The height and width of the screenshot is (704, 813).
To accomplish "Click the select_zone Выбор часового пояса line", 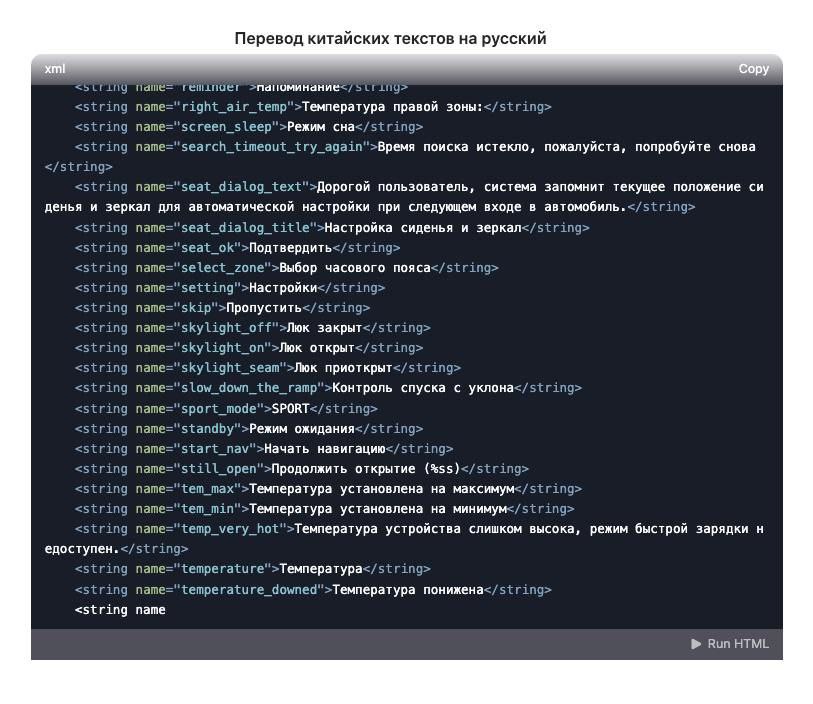I will [x=286, y=268].
